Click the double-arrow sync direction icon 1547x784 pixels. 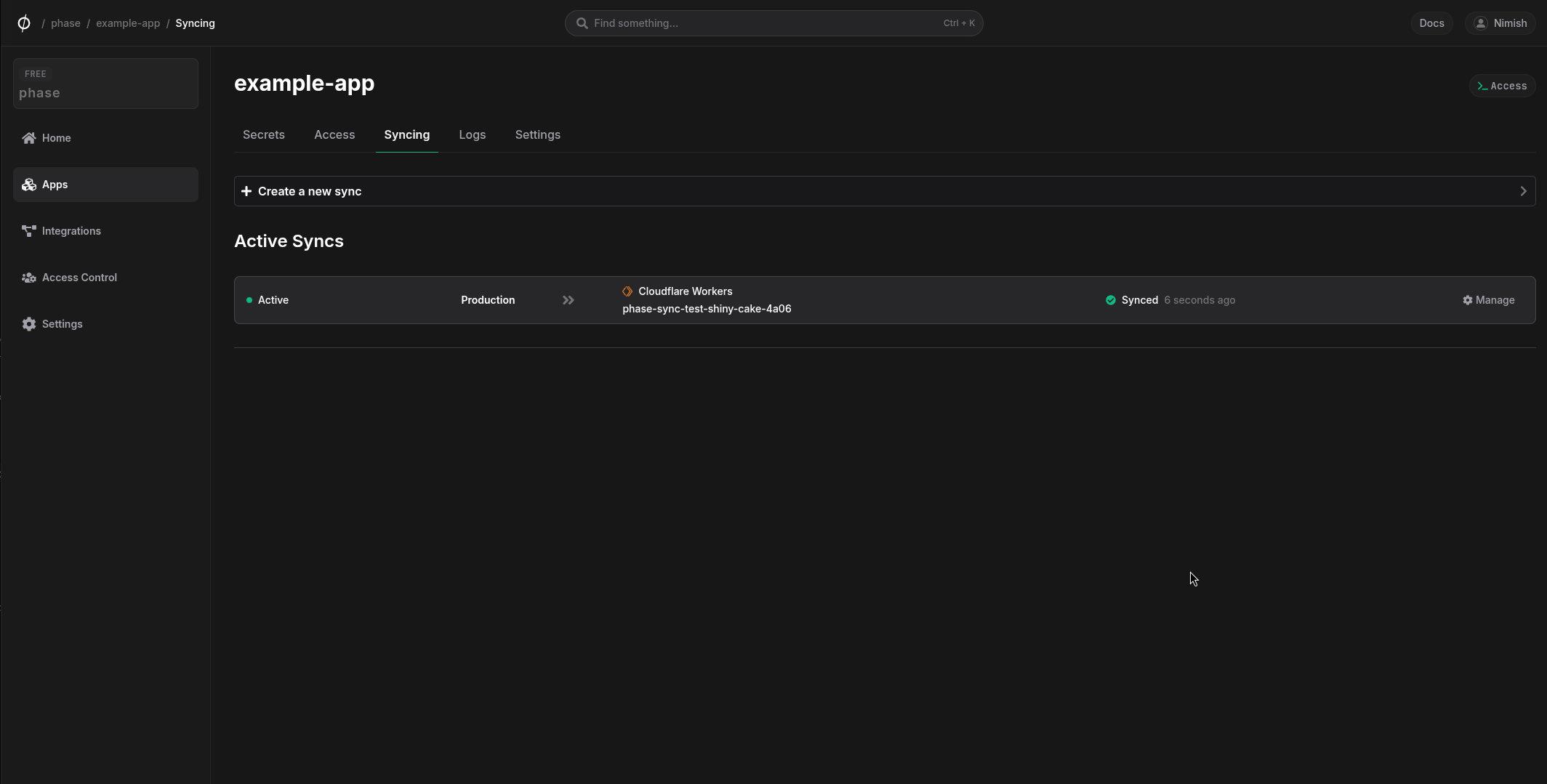(x=568, y=300)
